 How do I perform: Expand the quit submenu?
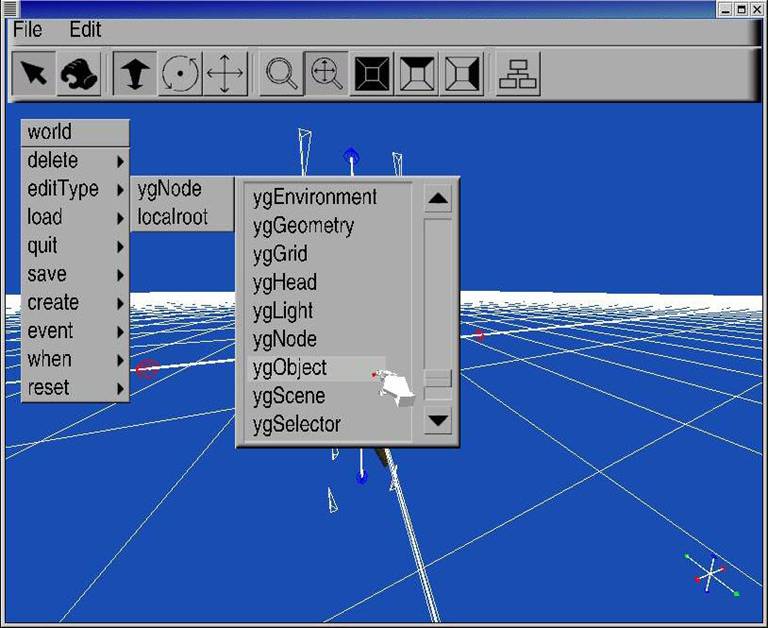pyautogui.click(x=75, y=246)
